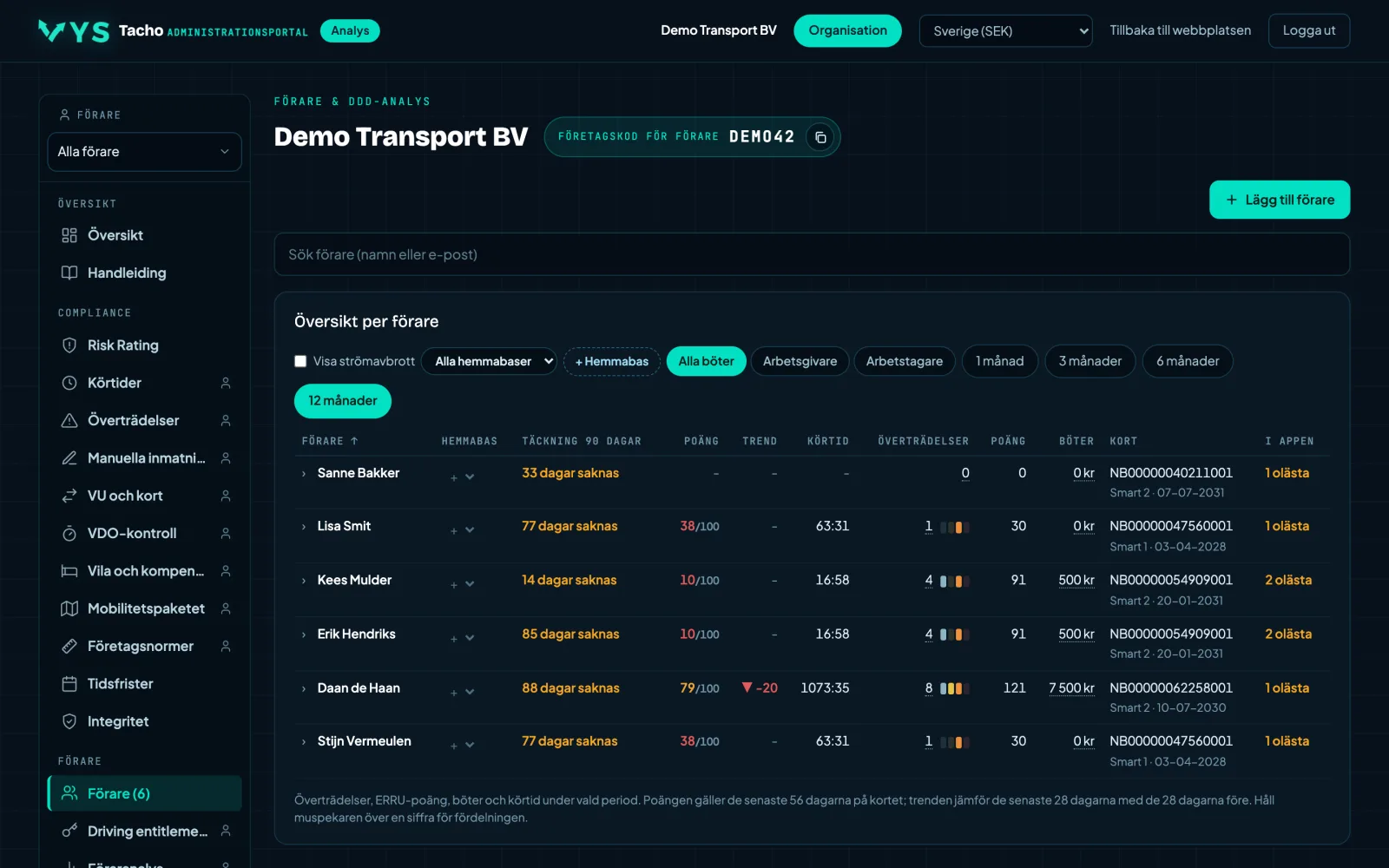Sort by the Förare column header
Viewport: 1389px width, 868px height.
pos(330,441)
